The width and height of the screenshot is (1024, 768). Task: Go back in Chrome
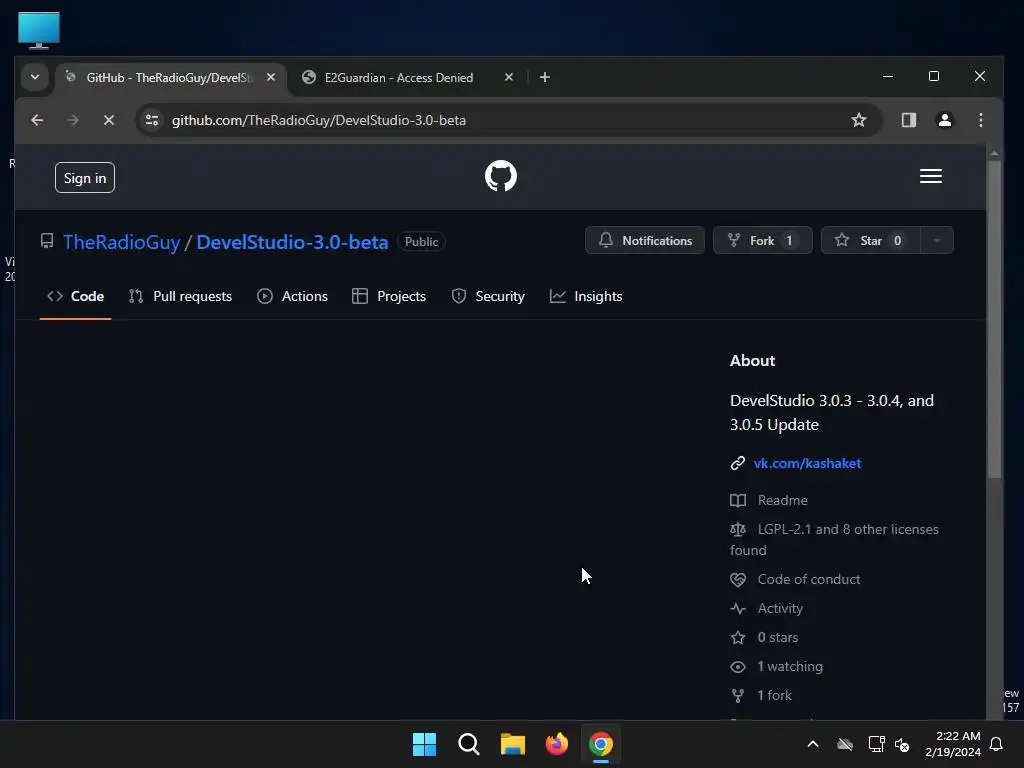click(37, 120)
